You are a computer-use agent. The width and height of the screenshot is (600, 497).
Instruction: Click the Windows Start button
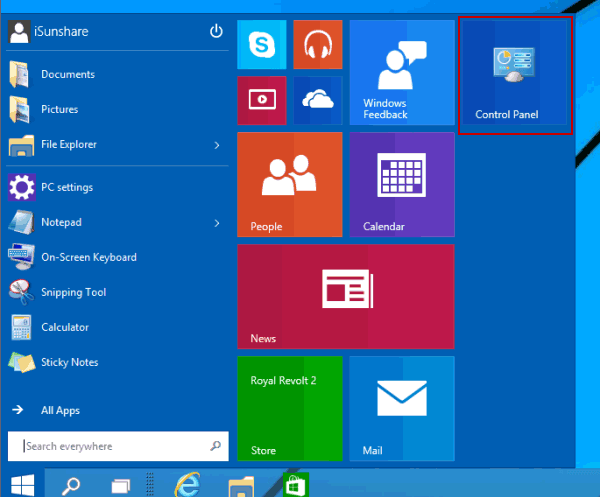coord(23,484)
